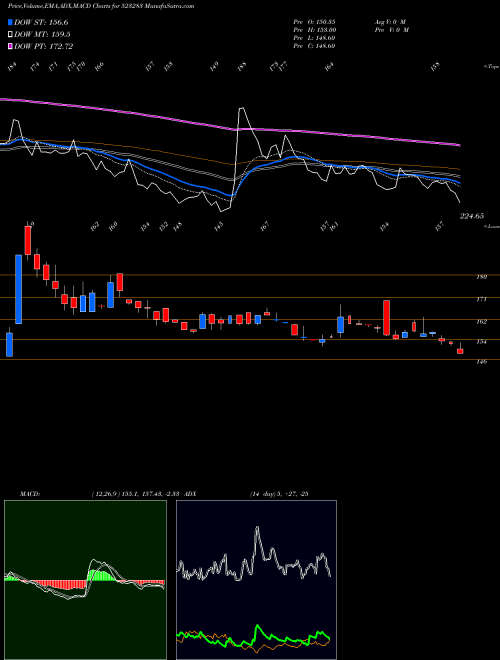This screenshot has width=500, height=660.
Task: Click the 146 price level label
Action: click(481, 362)
